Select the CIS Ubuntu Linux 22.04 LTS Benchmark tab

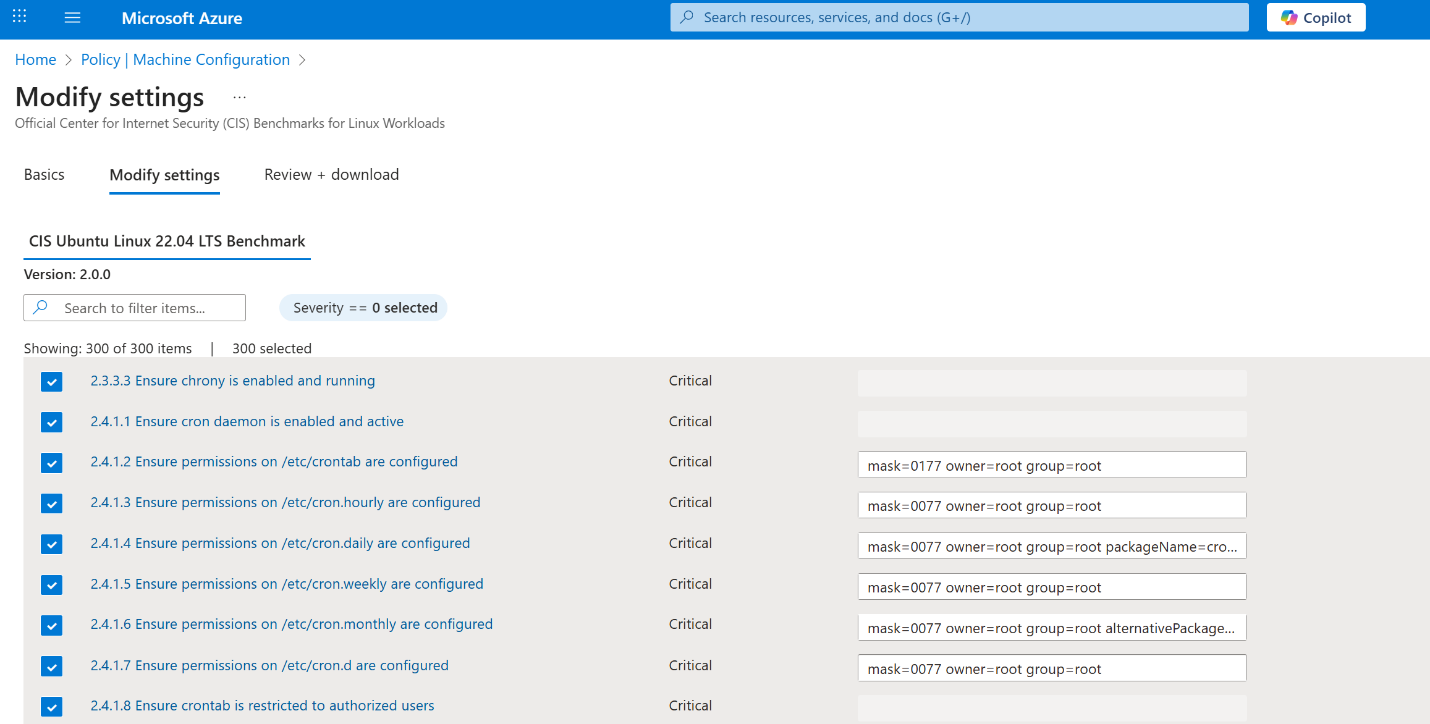click(x=166, y=241)
